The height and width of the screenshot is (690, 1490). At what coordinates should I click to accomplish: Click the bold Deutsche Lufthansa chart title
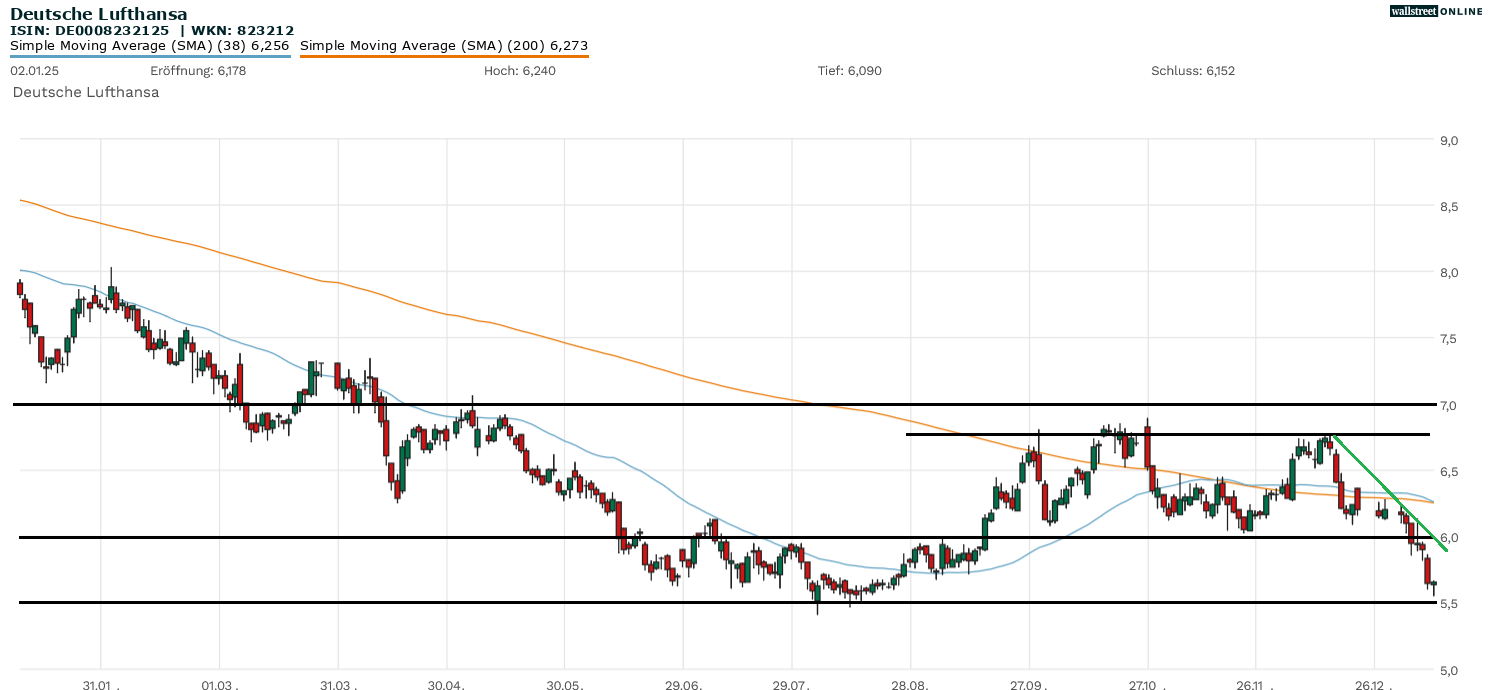(x=98, y=14)
